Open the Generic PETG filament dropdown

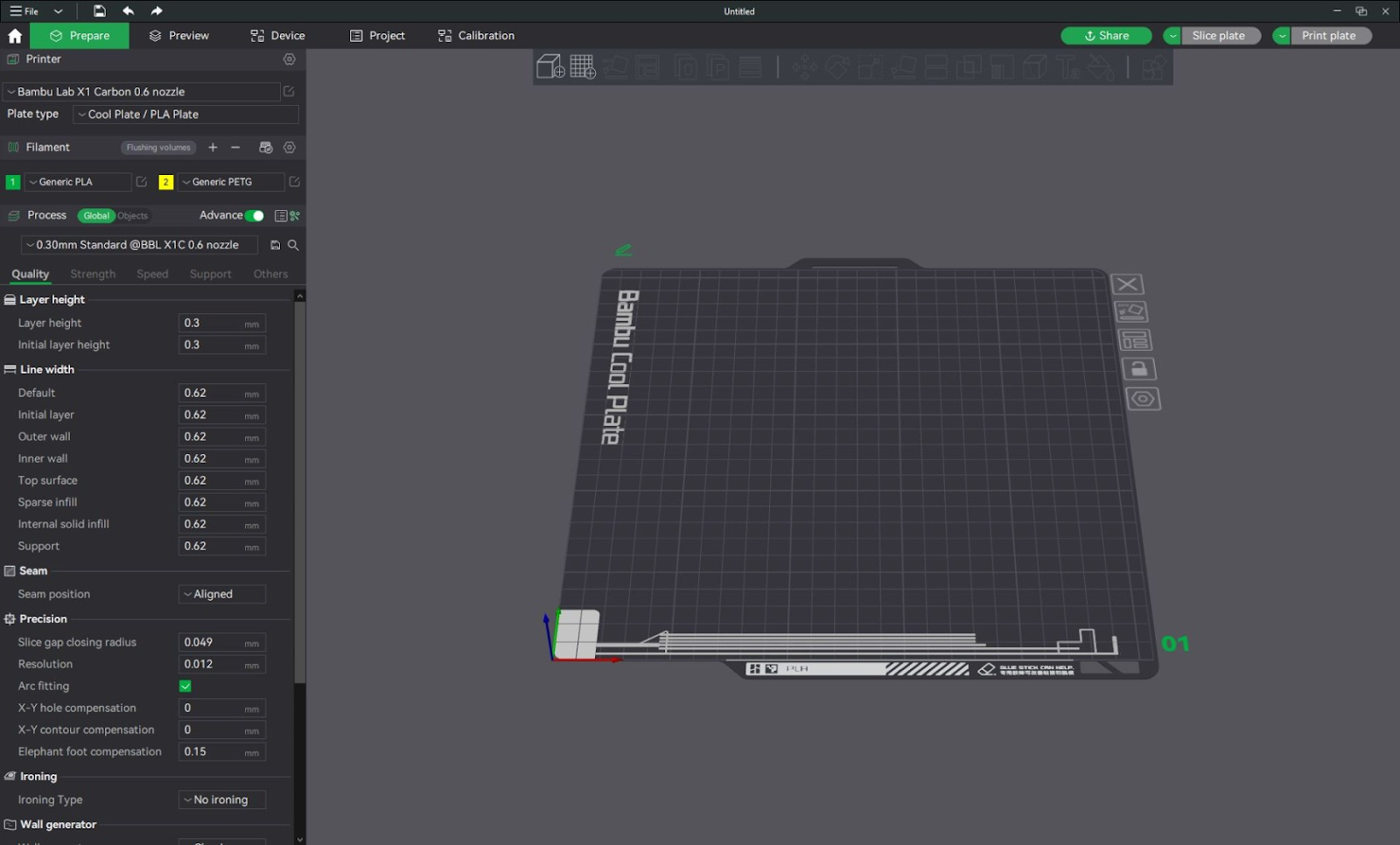click(x=231, y=182)
